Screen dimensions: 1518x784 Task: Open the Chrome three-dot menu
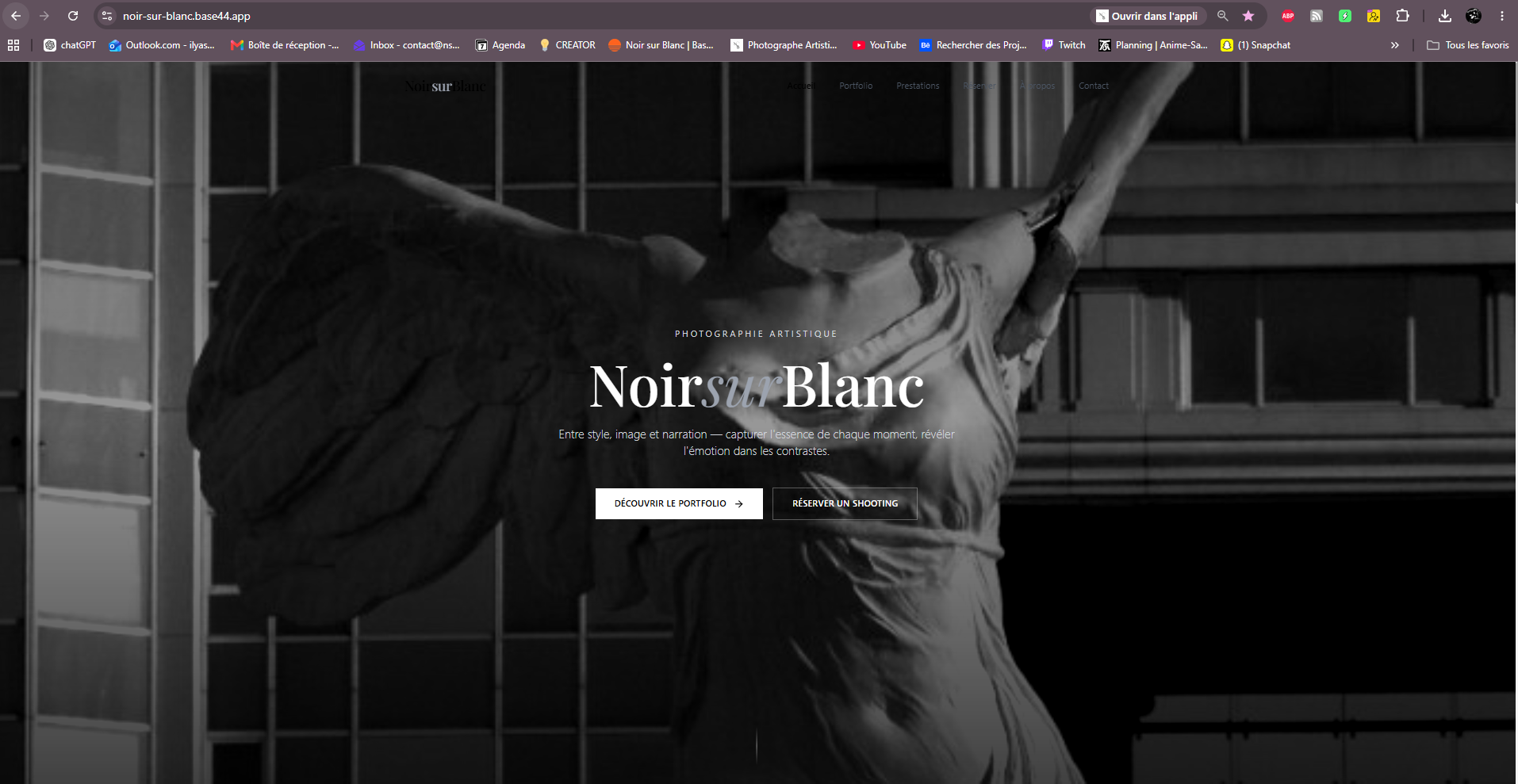1502,16
